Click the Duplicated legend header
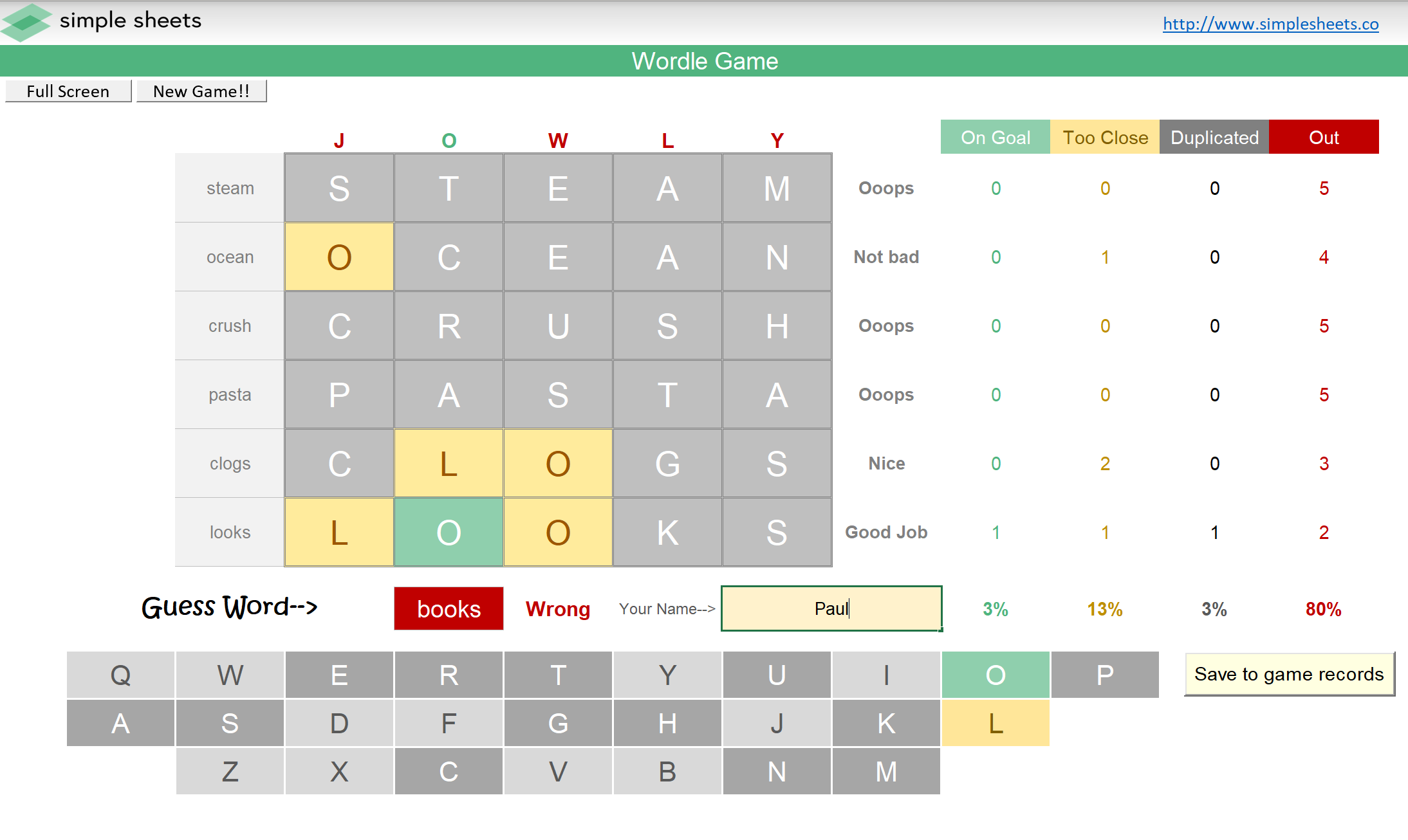 (1214, 137)
